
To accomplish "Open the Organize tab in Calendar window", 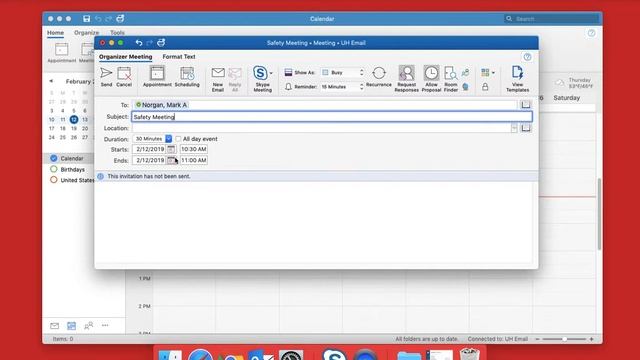I will coord(87,33).
